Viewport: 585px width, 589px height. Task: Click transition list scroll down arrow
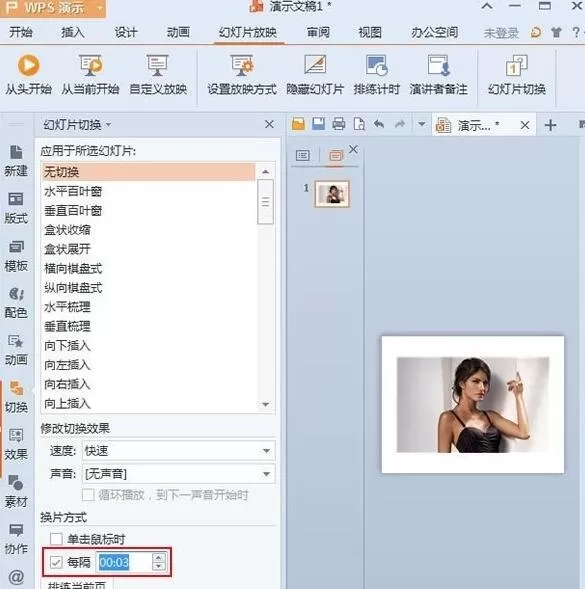click(265, 404)
